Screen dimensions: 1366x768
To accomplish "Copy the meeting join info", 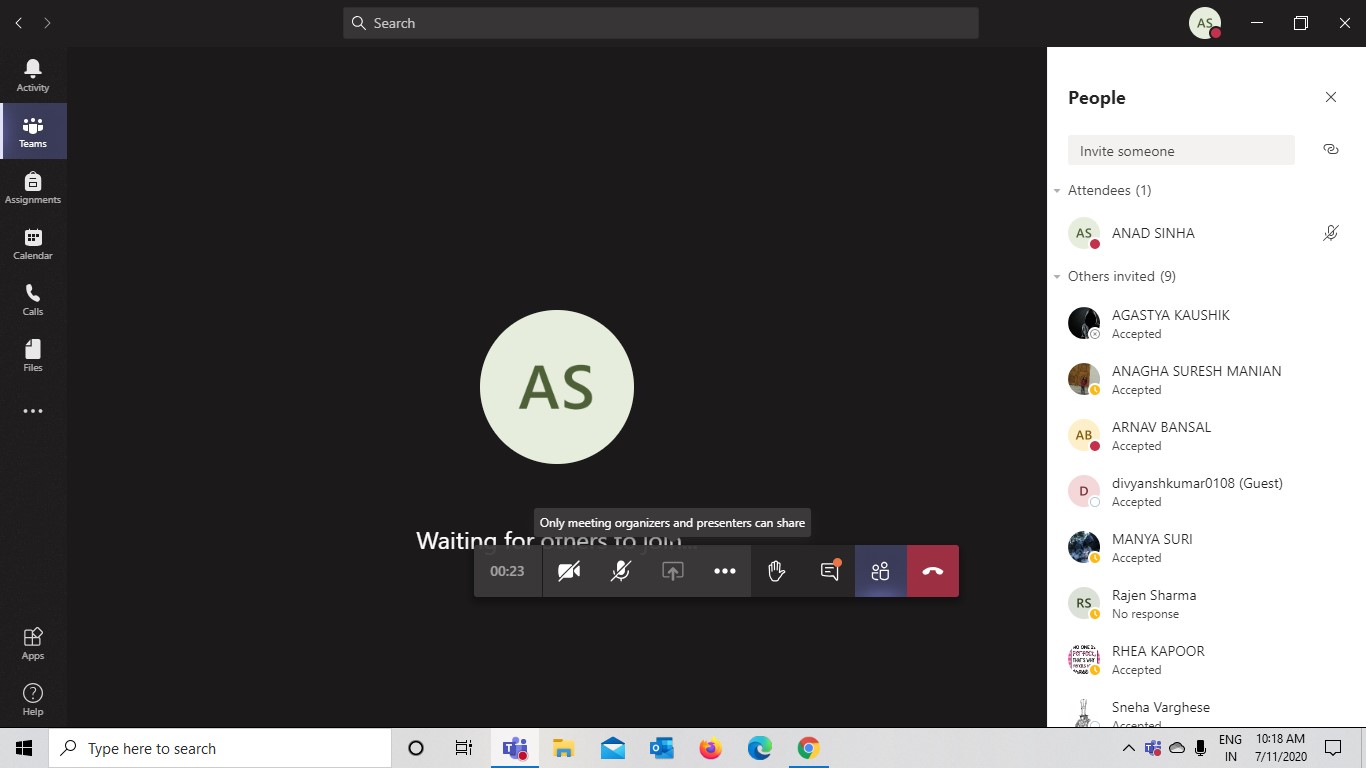I will 1330,149.
